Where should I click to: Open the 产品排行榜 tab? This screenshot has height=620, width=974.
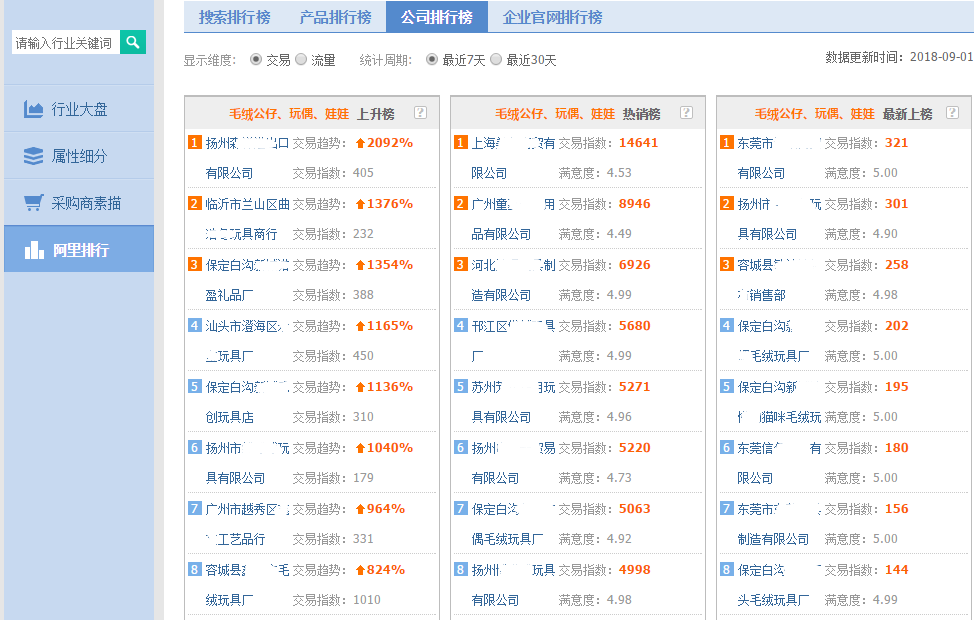[336, 17]
